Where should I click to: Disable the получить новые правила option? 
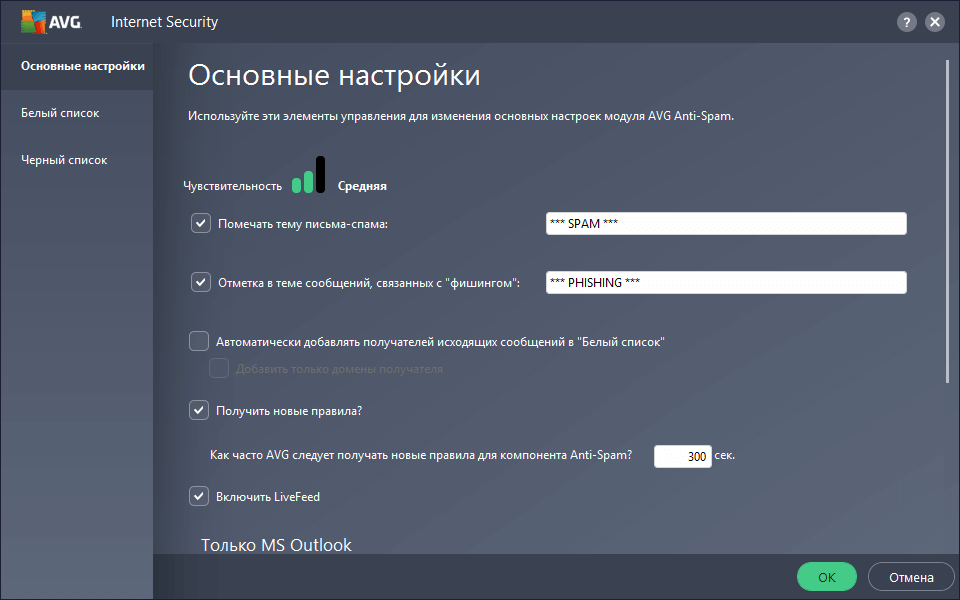(x=199, y=410)
